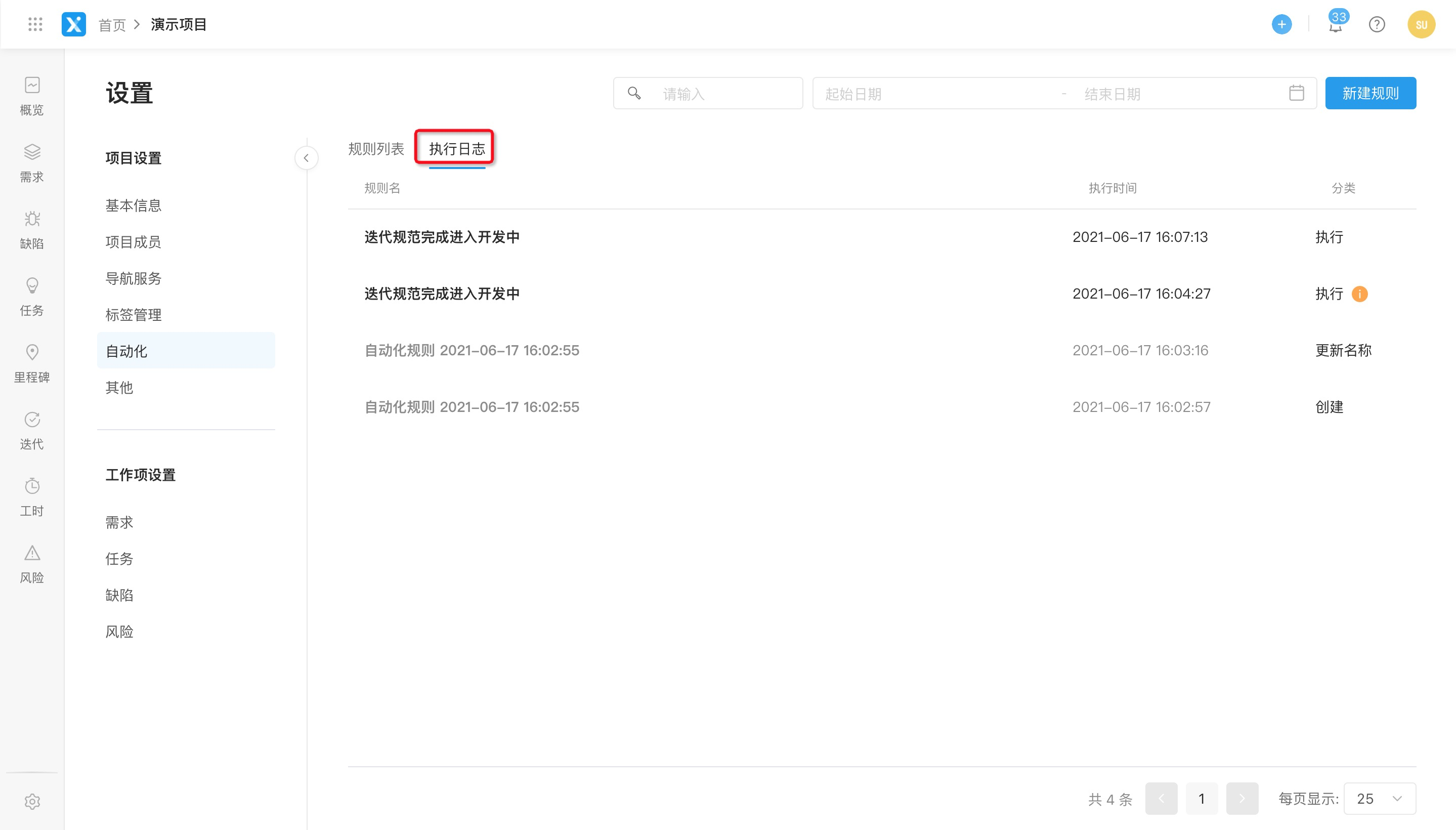Select page 1 in pagination
Screen dimensions: 1456x830
[1202, 799]
